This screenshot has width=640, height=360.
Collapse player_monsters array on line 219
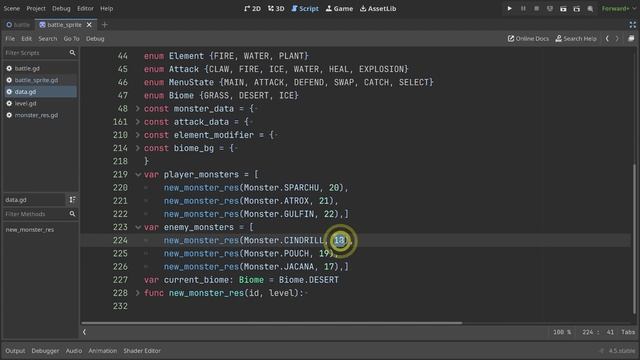138,174
